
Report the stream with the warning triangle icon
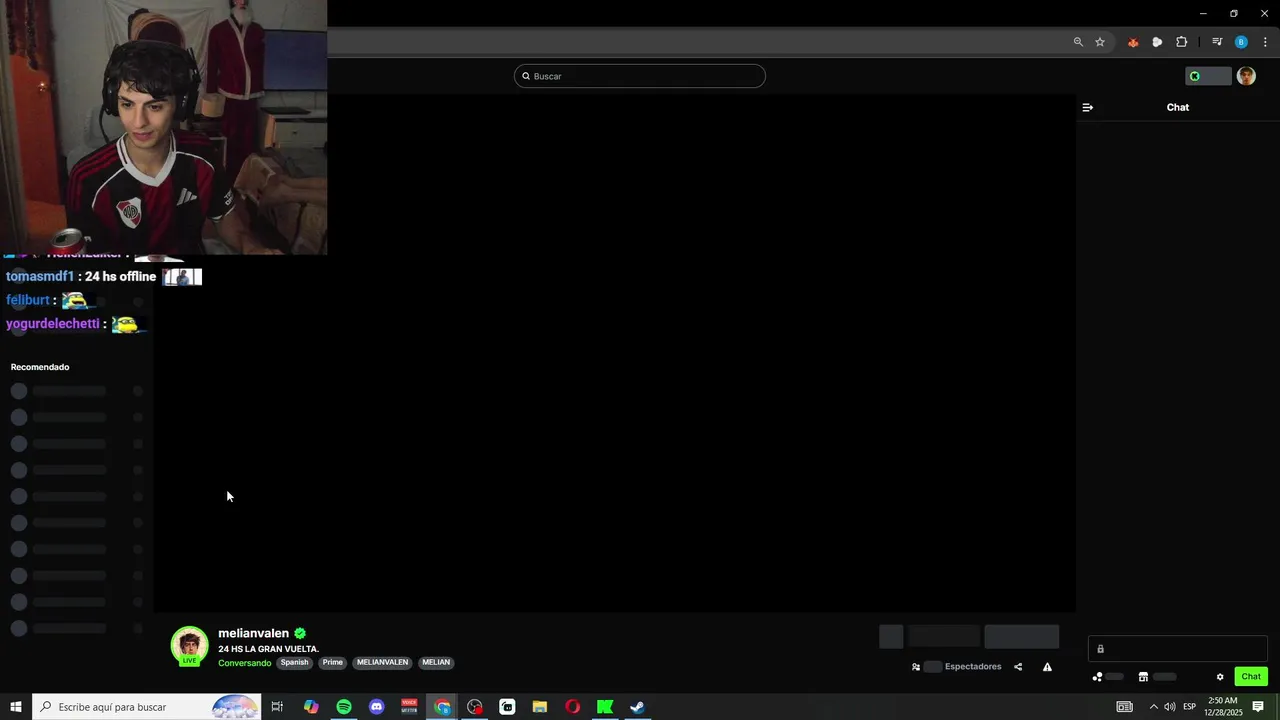point(1047,667)
